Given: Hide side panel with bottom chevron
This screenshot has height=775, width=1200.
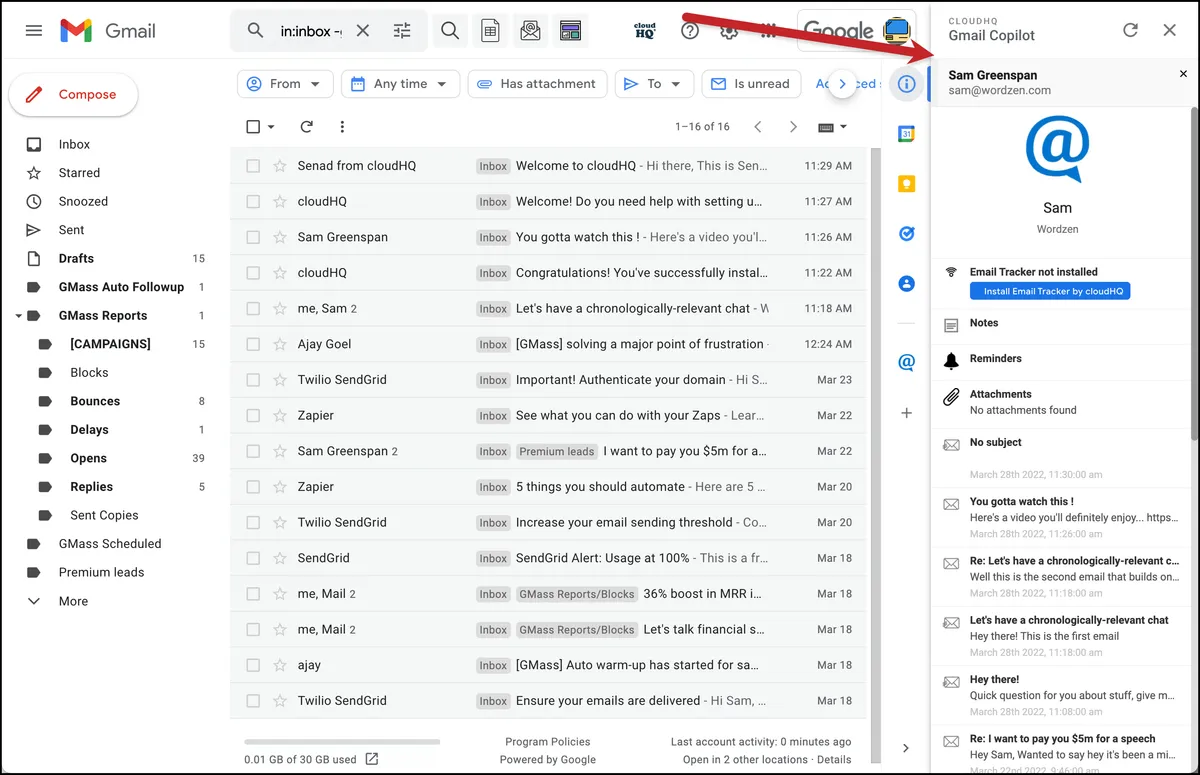Looking at the screenshot, I should [906, 748].
